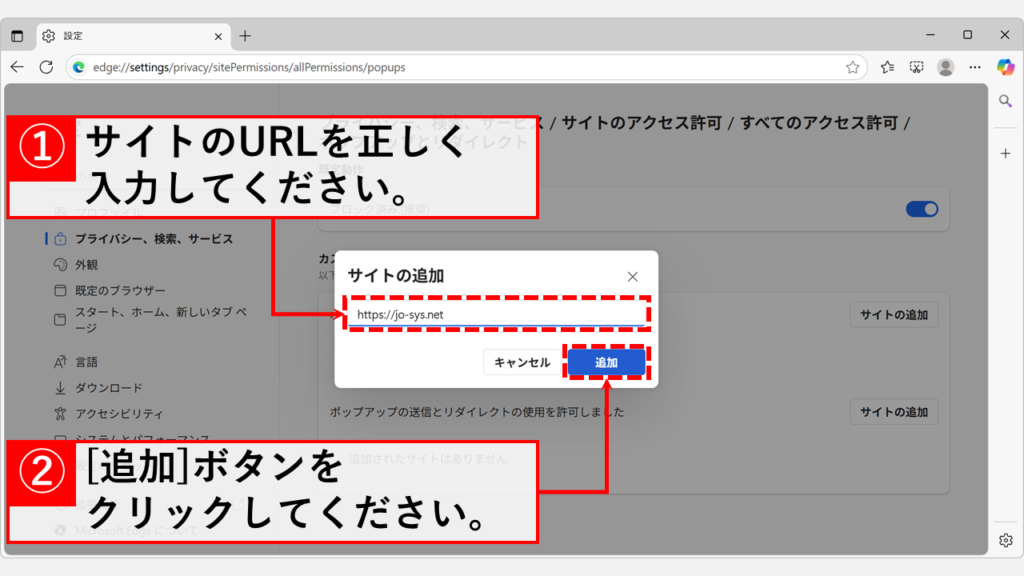Select the 設定 browser tab
The height and width of the screenshot is (576, 1024).
point(133,36)
